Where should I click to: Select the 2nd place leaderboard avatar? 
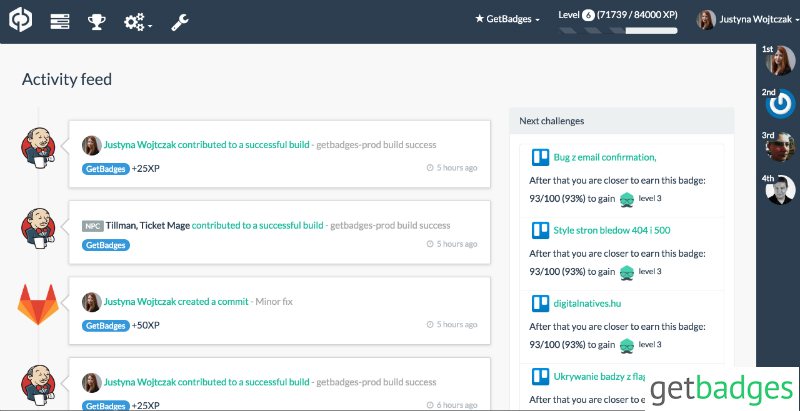[780, 103]
